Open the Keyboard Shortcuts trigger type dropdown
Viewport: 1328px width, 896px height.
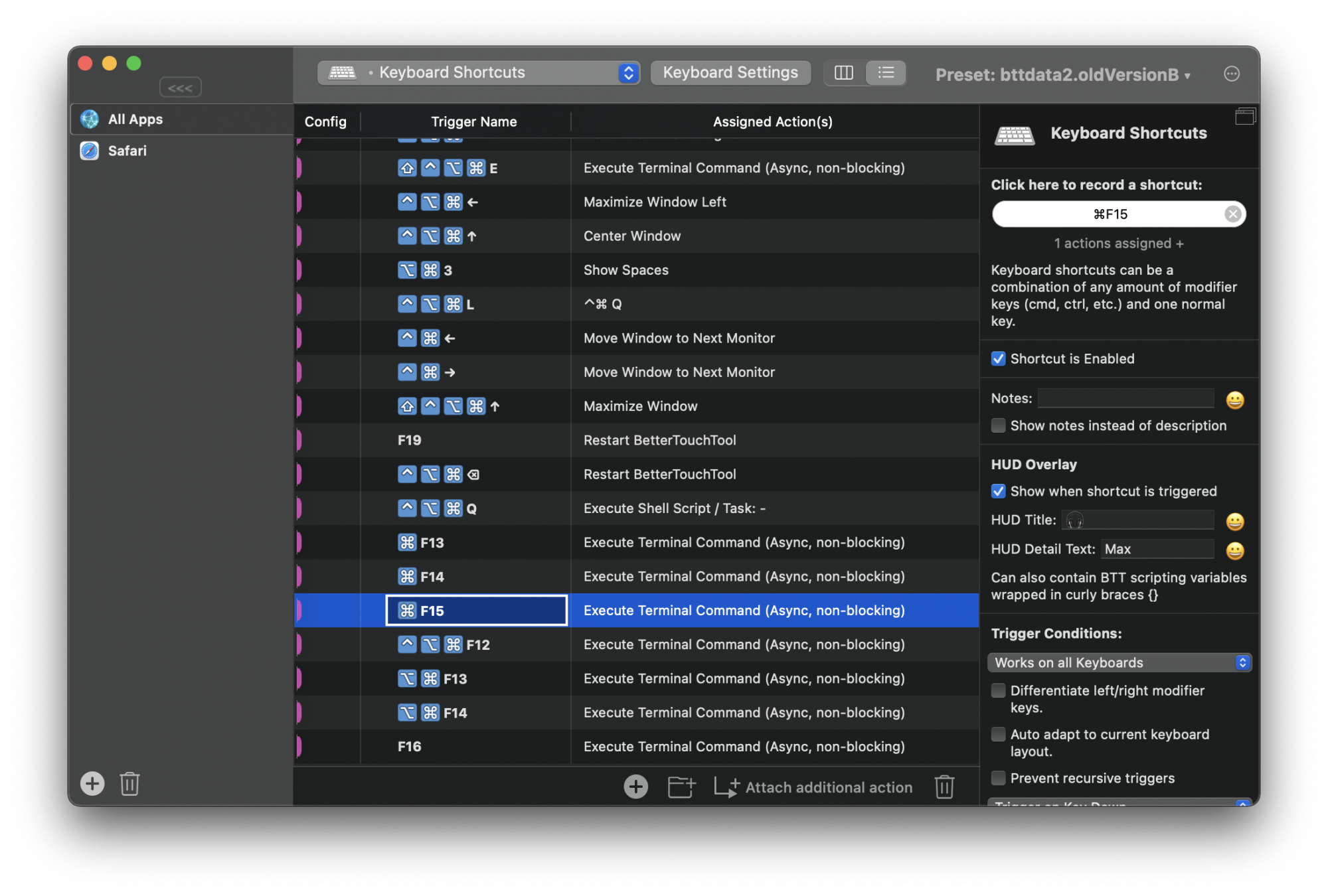pos(478,72)
